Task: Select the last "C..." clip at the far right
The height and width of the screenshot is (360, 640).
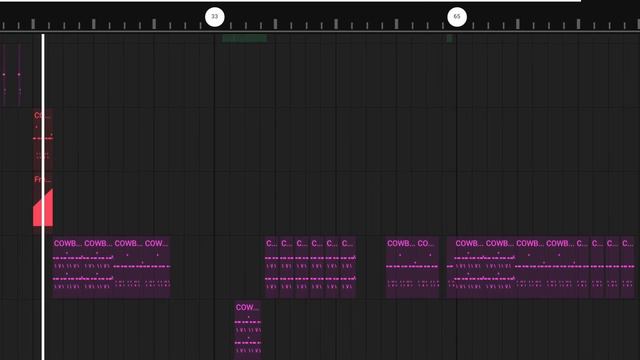Action: [x=628, y=267]
